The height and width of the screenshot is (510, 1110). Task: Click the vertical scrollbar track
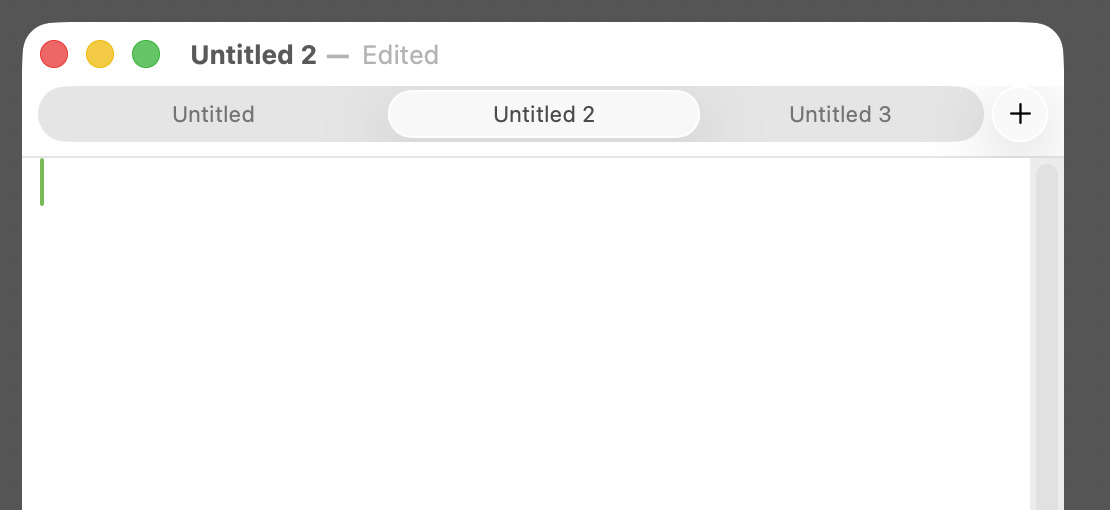1047,336
